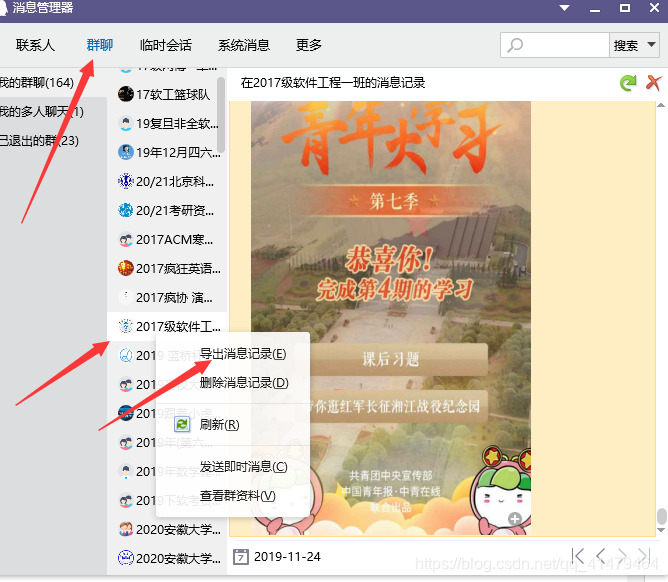
Task: Click the 搜索 button
Action: [626, 45]
